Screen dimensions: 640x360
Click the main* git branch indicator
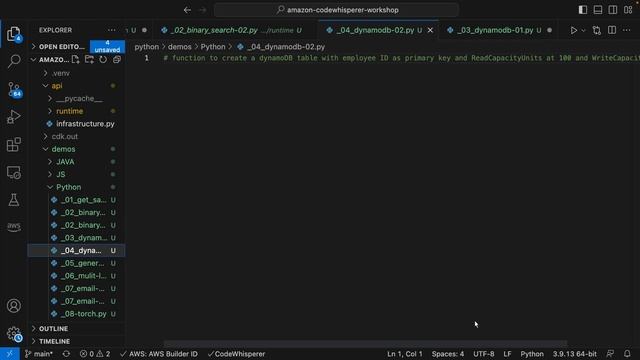(x=39, y=354)
